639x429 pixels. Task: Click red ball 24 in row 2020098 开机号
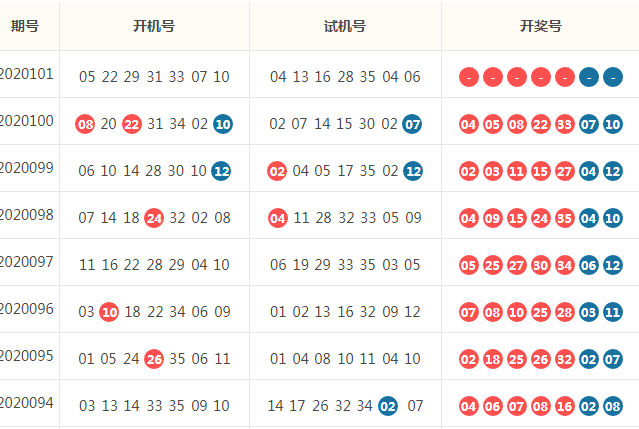tap(154, 218)
